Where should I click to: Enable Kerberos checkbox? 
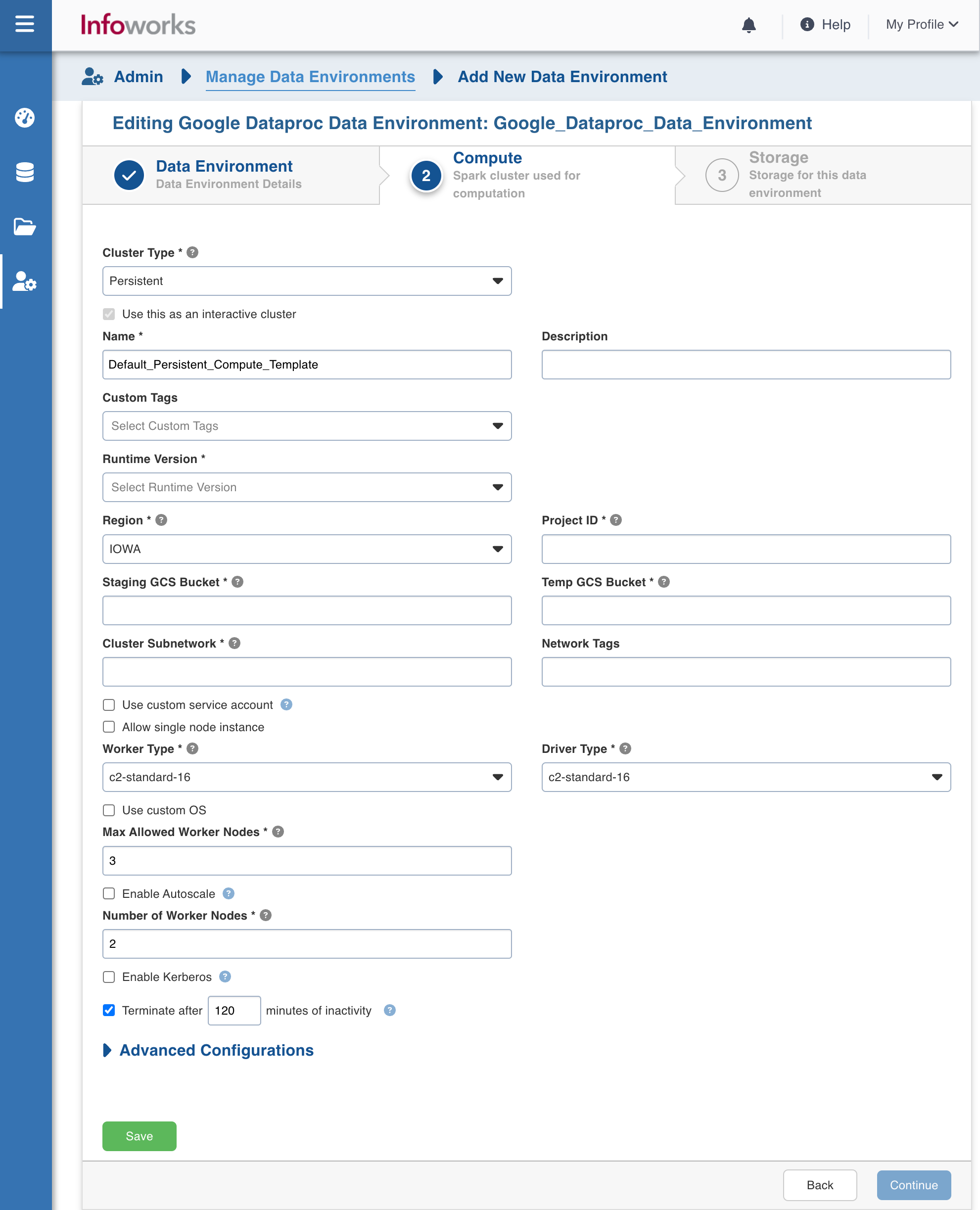coord(109,977)
